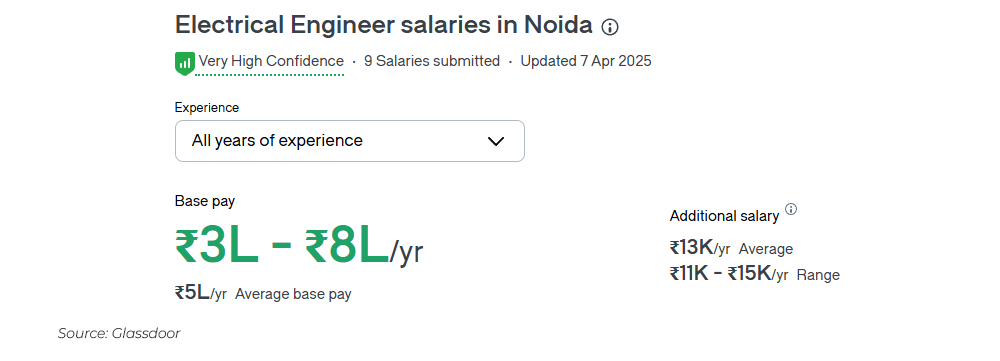The height and width of the screenshot is (361, 1000).
Task: Click the 'Very High Confidence' underlined link
Action: (271, 61)
